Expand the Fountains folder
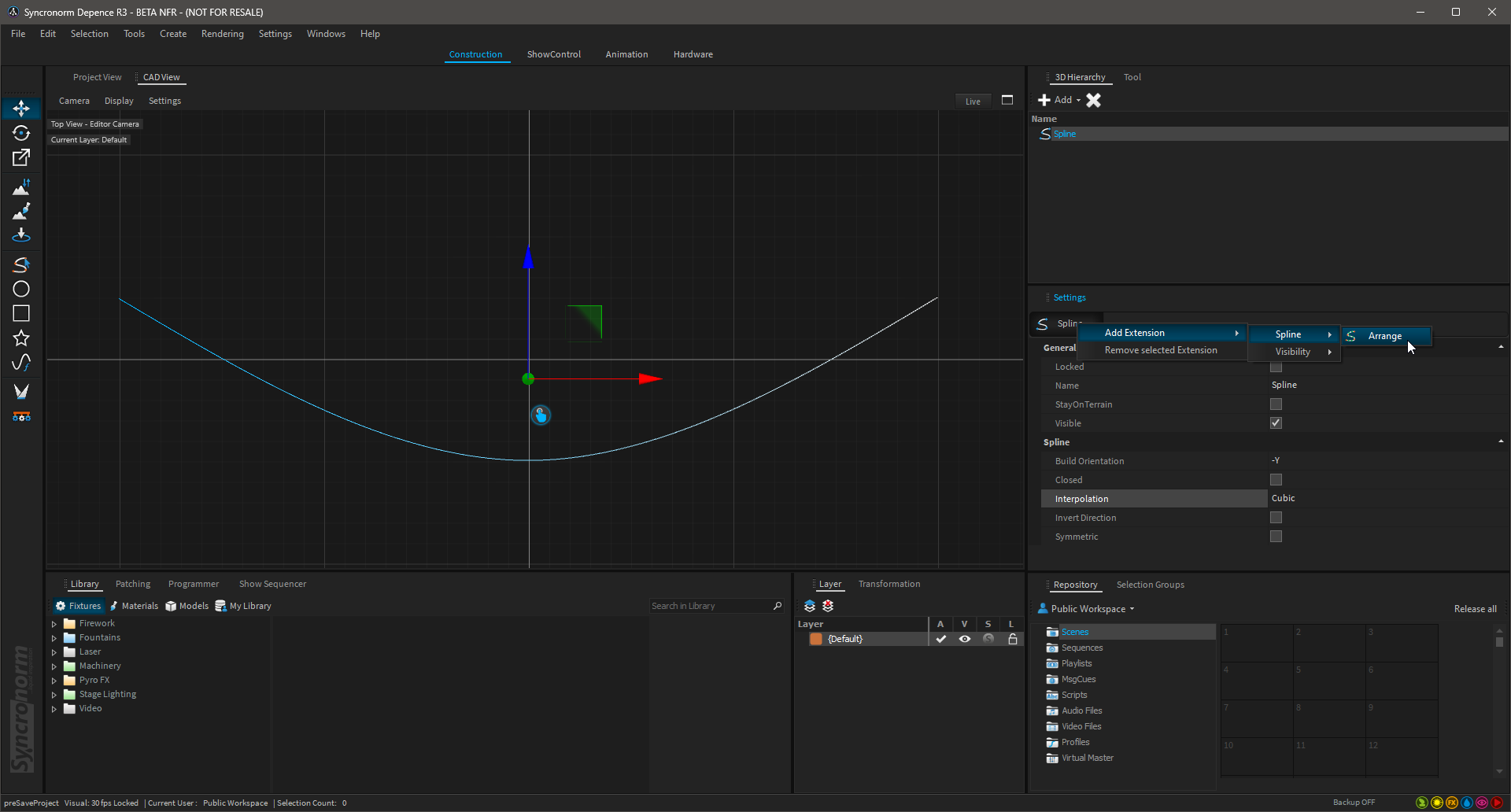This screenshot has width=1511, height=812. coord(54,638)
